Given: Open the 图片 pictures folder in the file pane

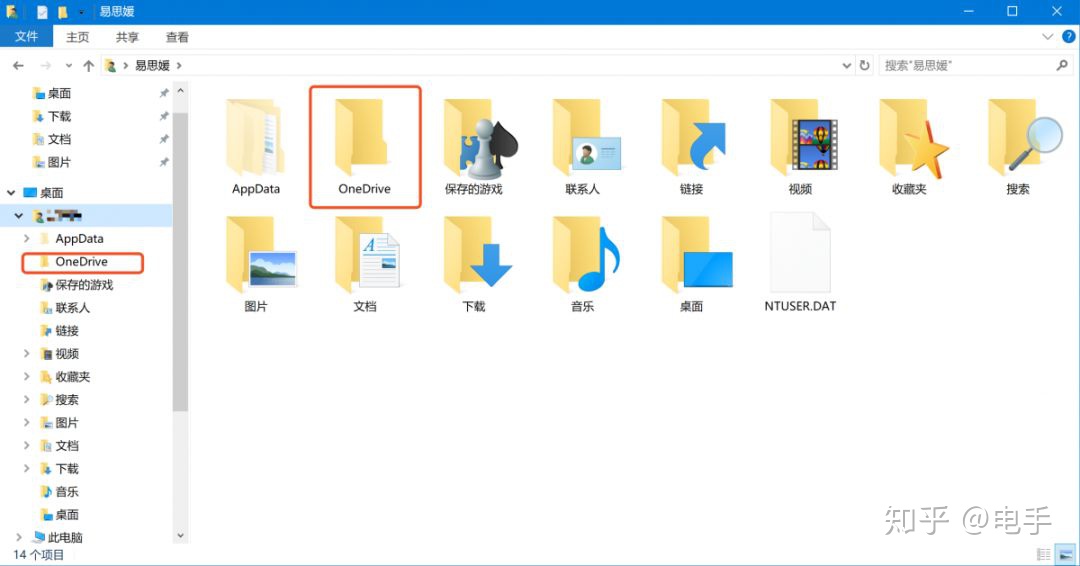Looking at the screenshot, I should click(260, 254).
